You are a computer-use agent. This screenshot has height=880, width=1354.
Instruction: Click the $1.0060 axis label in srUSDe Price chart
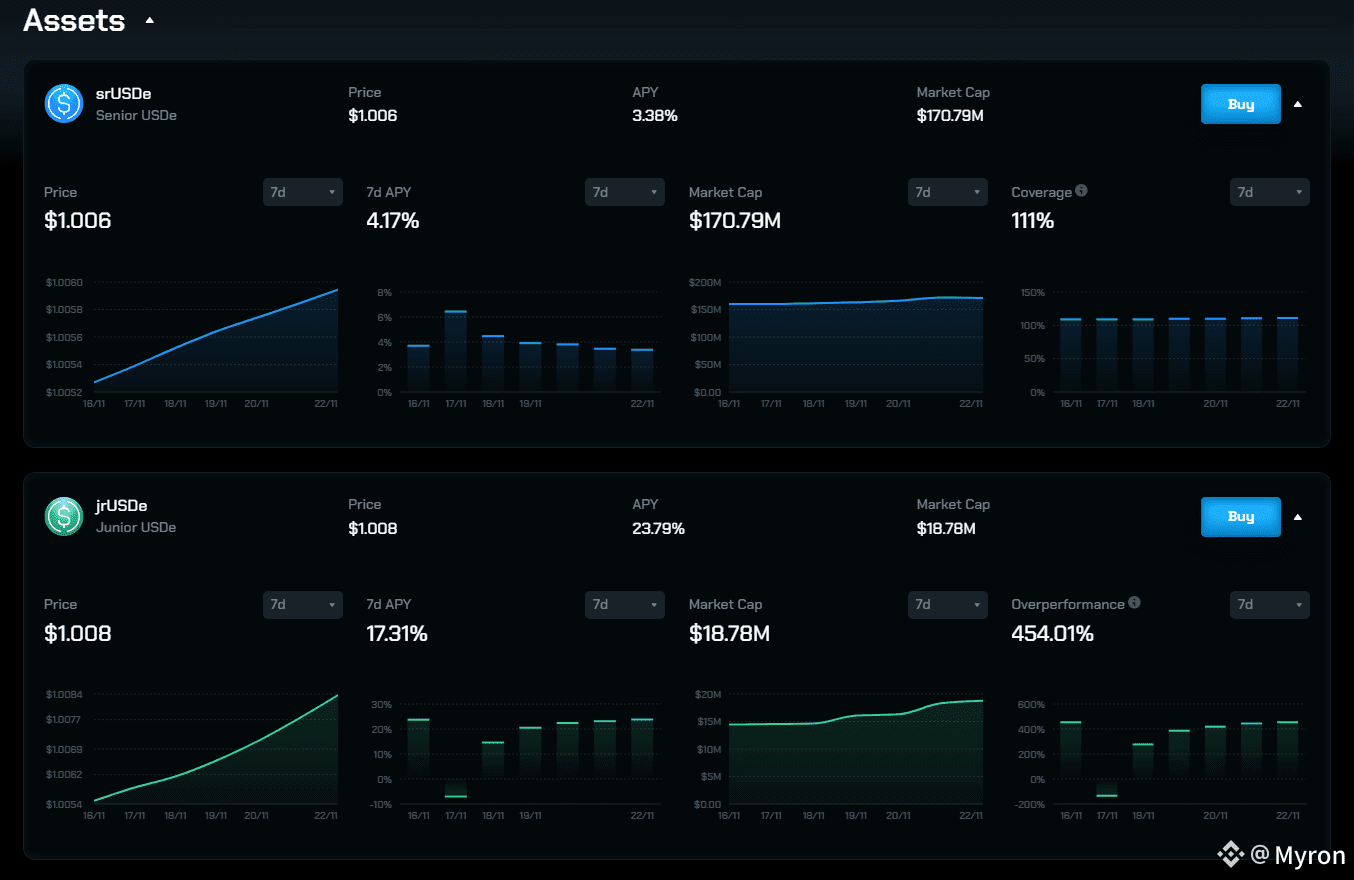coord(64,283)
